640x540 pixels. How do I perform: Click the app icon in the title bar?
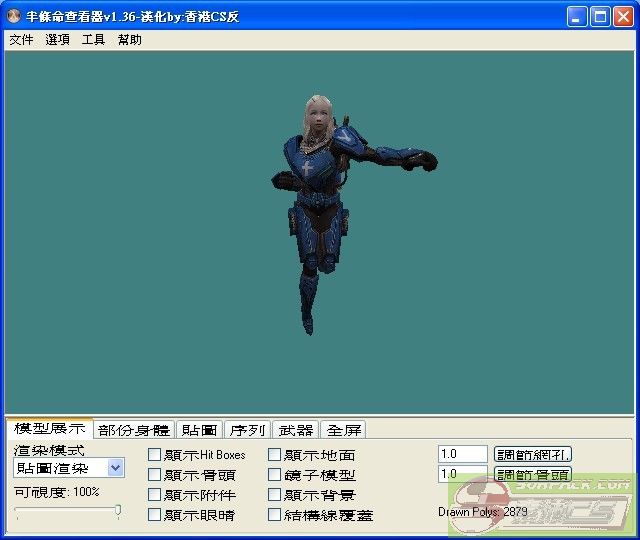click(x=14, y=17)
